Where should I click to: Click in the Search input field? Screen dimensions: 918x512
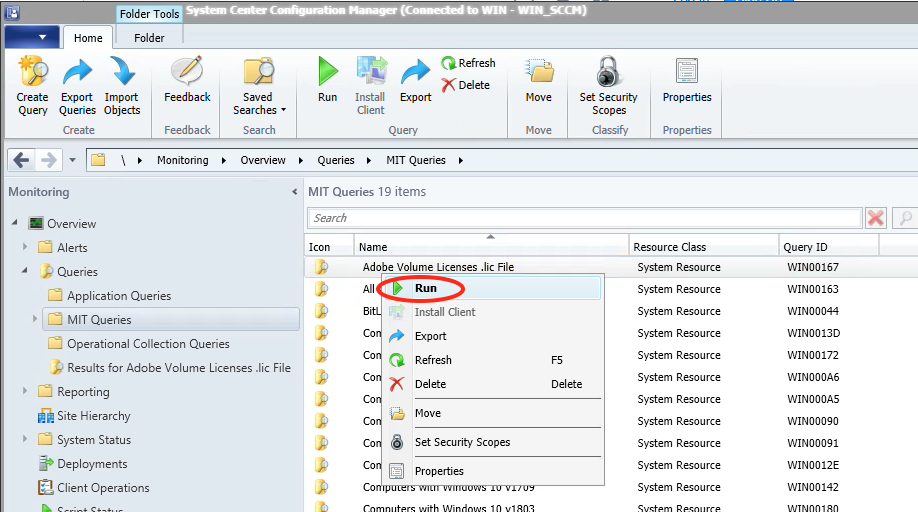tap(584, 218)
